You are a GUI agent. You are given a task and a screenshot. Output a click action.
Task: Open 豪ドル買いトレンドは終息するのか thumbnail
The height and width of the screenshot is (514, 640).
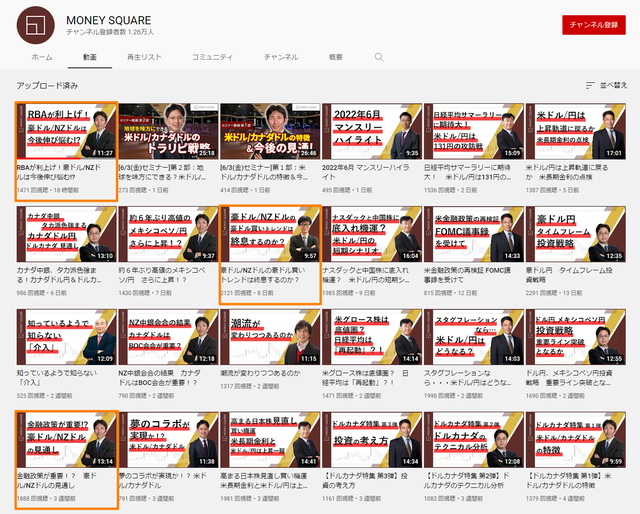point(270,234)
